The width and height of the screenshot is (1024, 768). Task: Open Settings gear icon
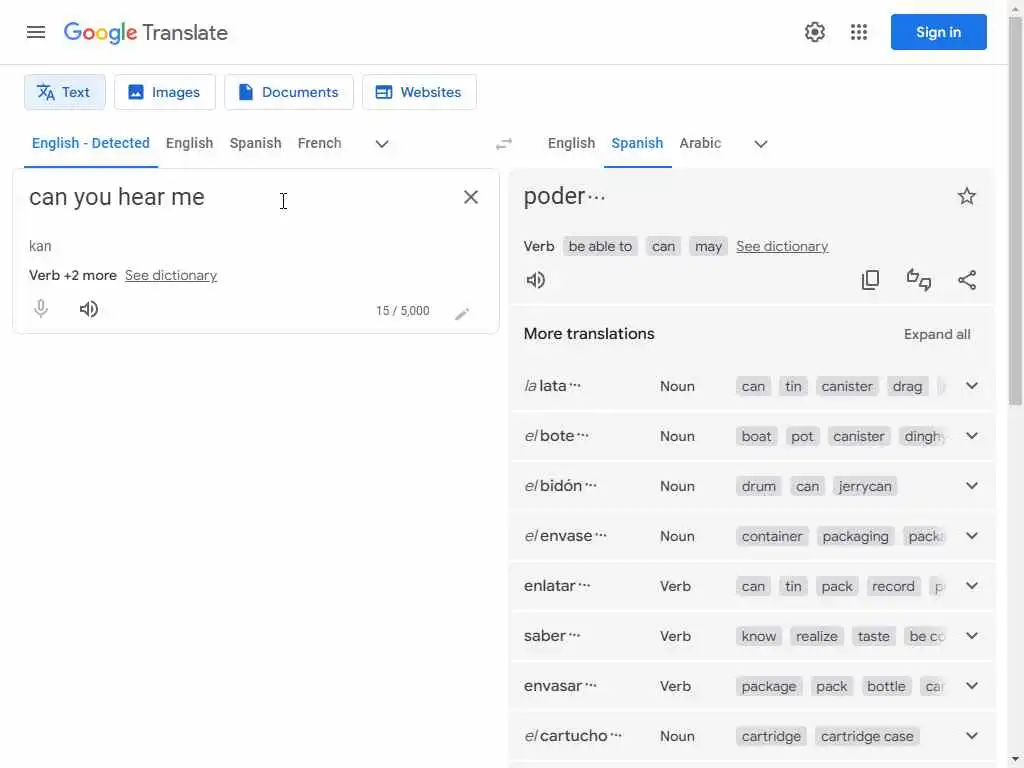pyautogui.click(x=814, y=32)
